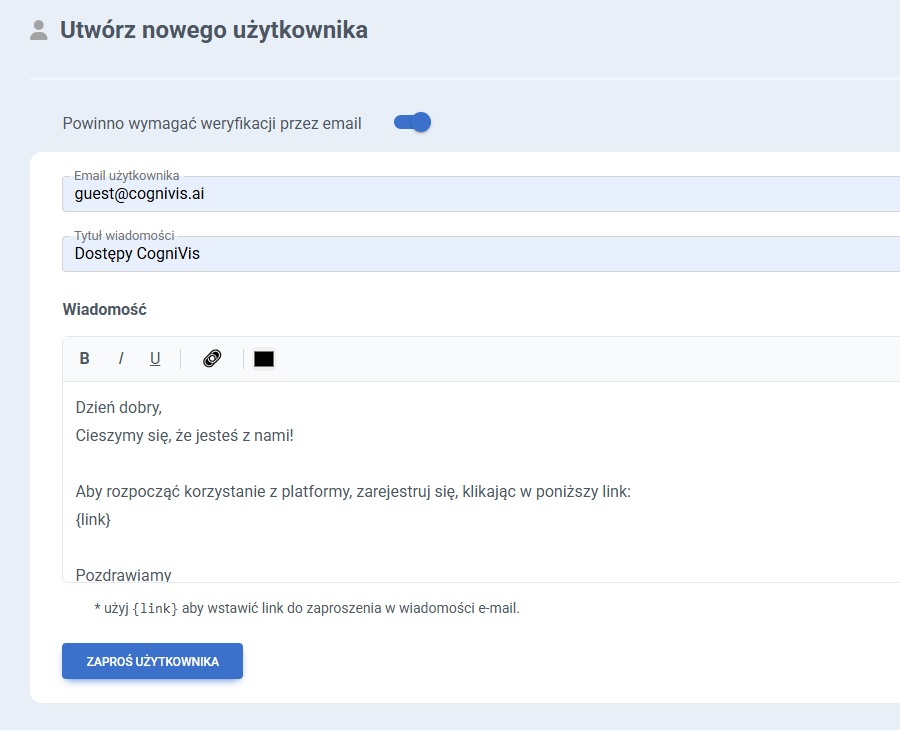Disable the email verification switch
This screenshot has height=730, width=900.
(412, 123)
